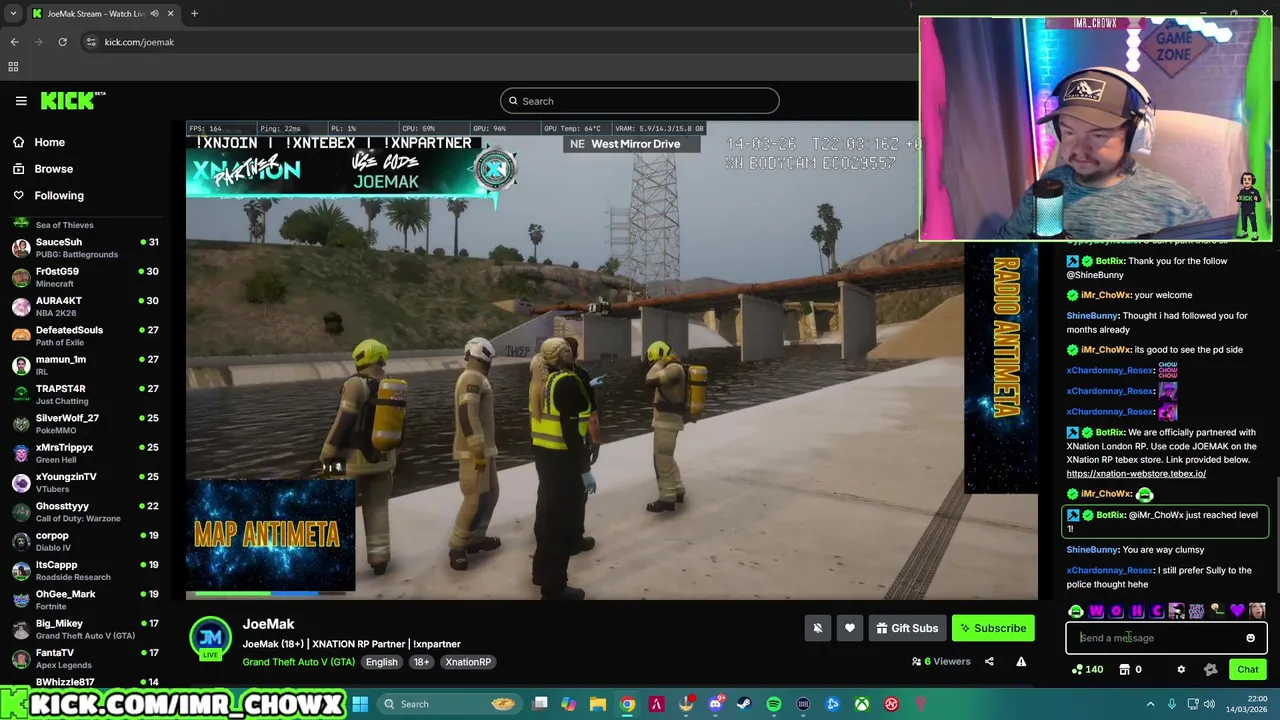Click the KICK logo
Viewport: 1280px width, 720px height.
72,101
